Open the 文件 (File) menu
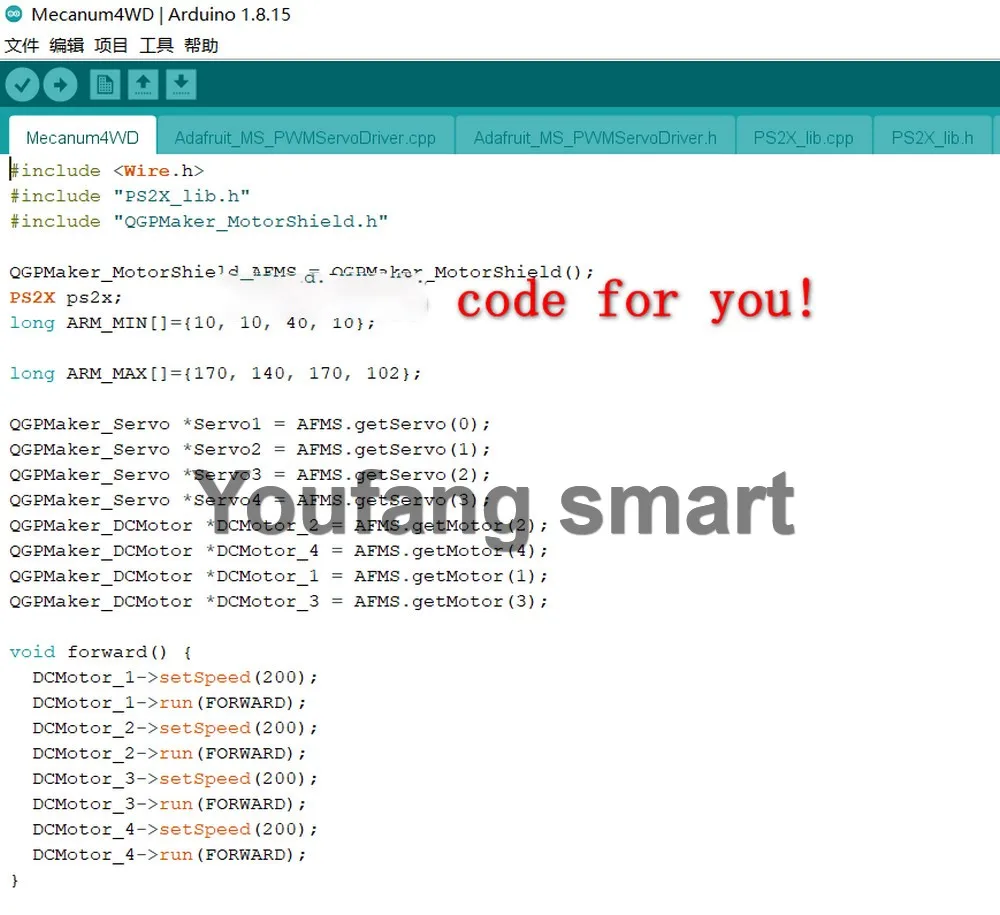The width and height of the screenshot is (1000, 915). pyautogui.click(x=22, y=45)
